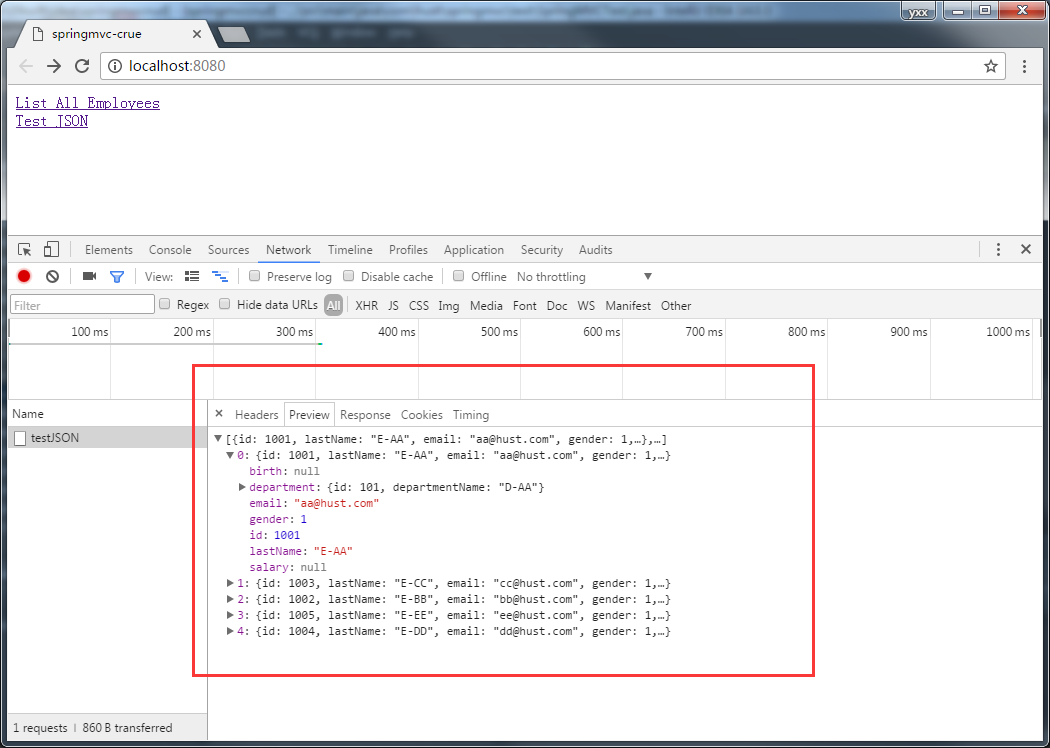Filter requests by Manifest
This screenshot has width=1050, height=748.
click(628, 305)
